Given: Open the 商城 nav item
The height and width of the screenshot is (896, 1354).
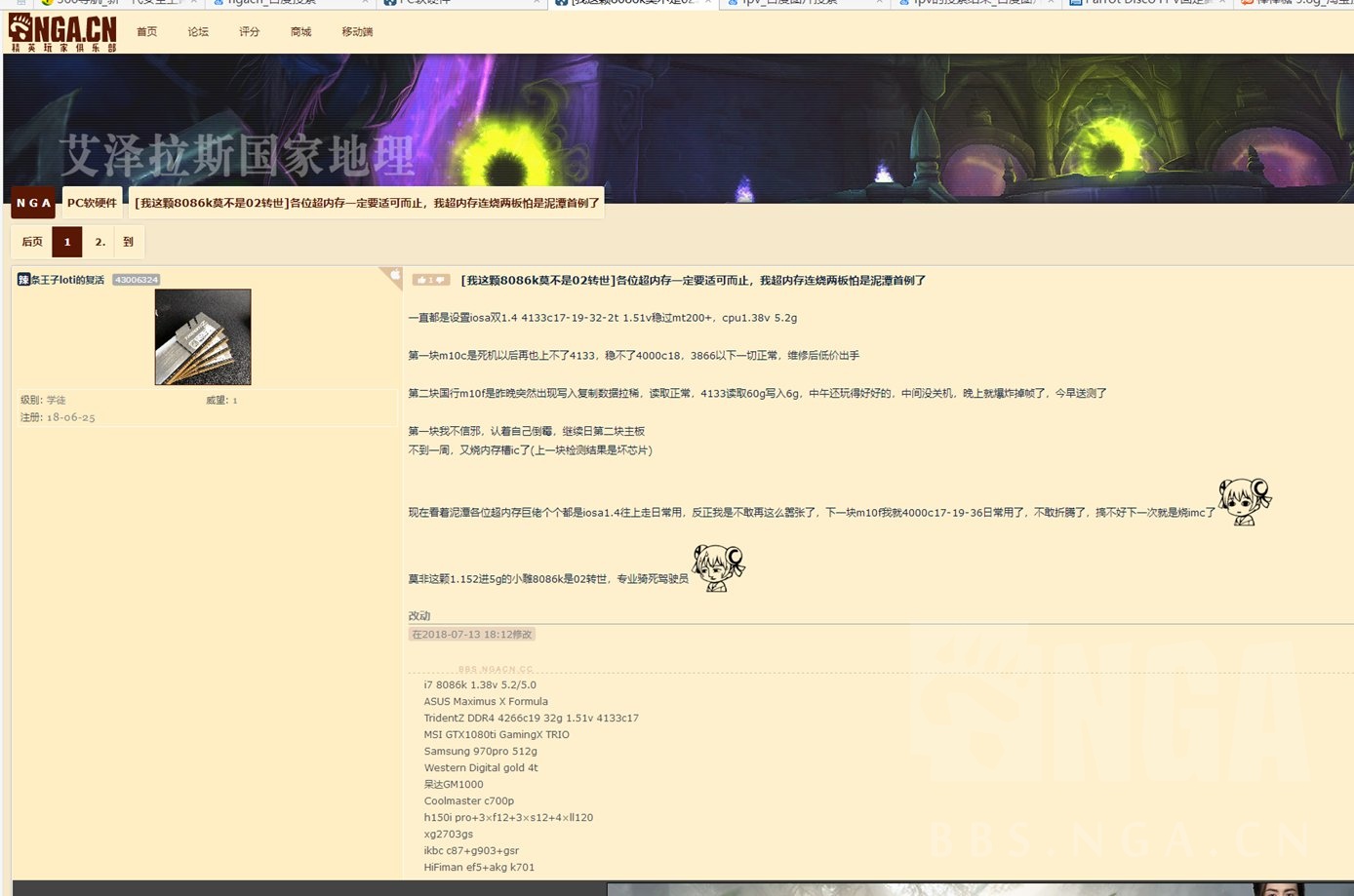Looking at the screenshot, I should [300, 32].
